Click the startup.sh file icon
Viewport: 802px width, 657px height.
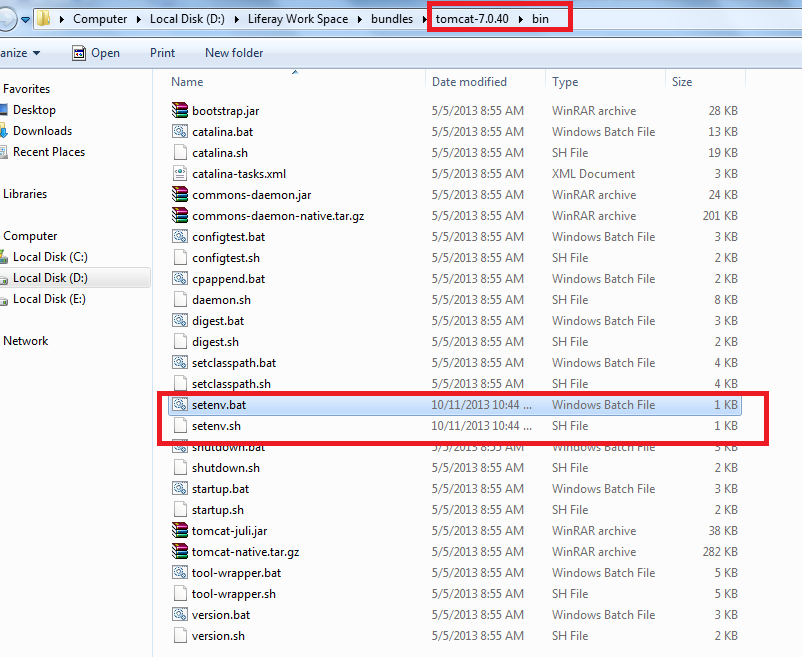pos(180,509)
